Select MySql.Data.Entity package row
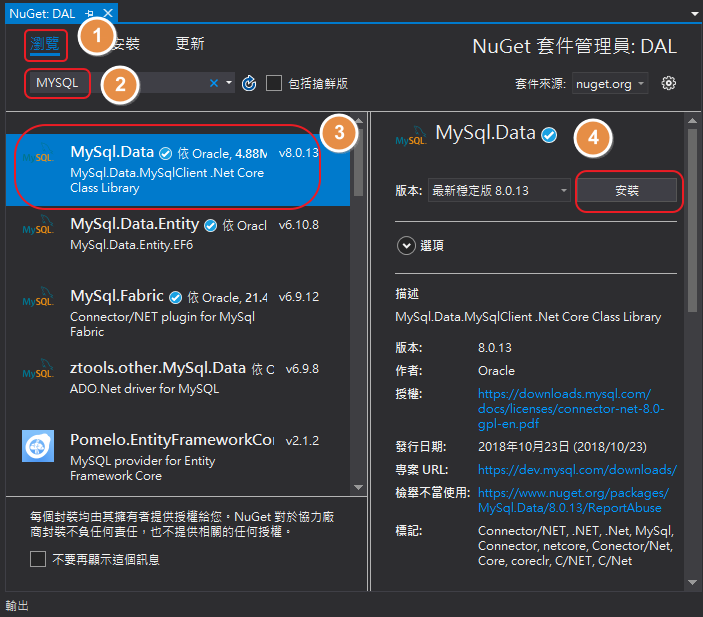This screenshot has width=703, height=617. [x=178, y=242]
